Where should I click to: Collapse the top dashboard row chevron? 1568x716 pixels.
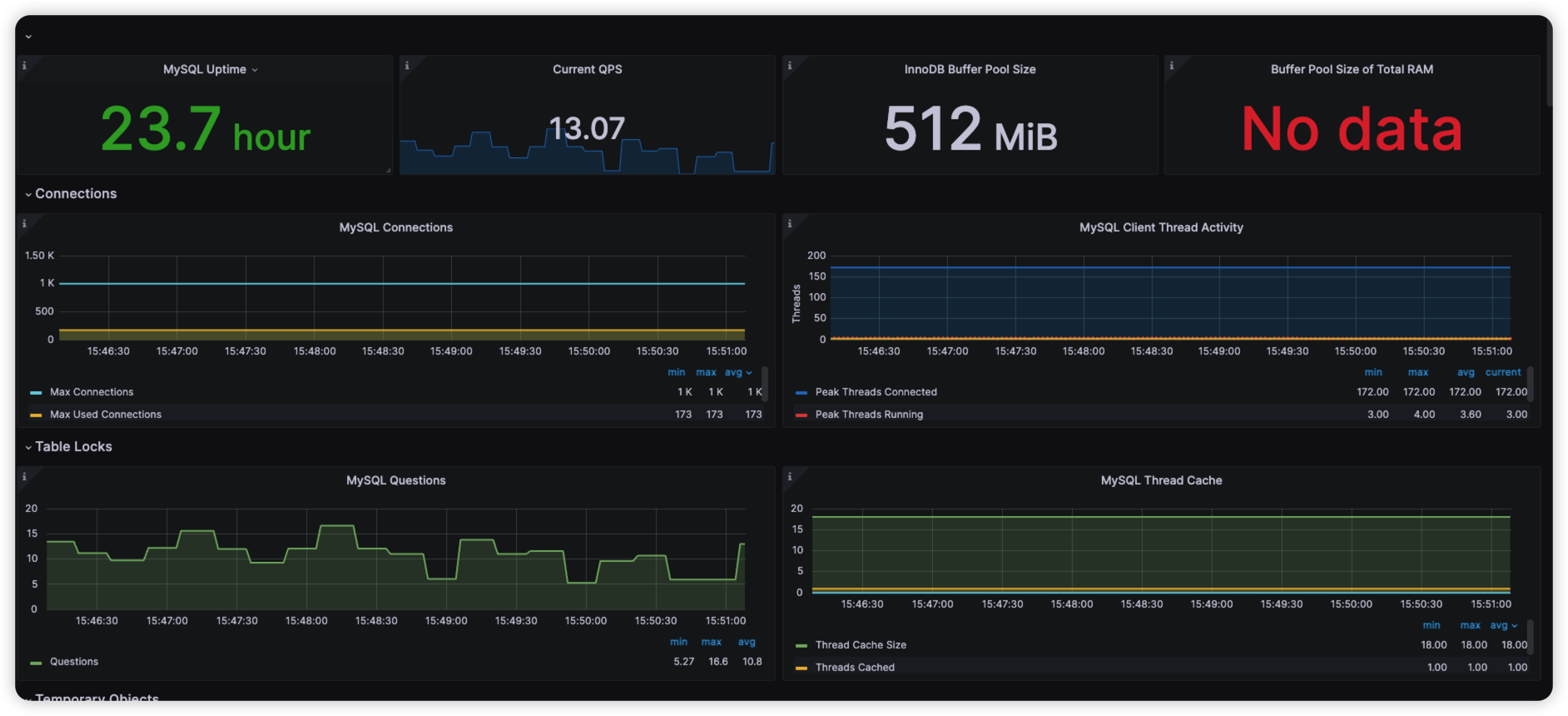(x=28, y=37)
